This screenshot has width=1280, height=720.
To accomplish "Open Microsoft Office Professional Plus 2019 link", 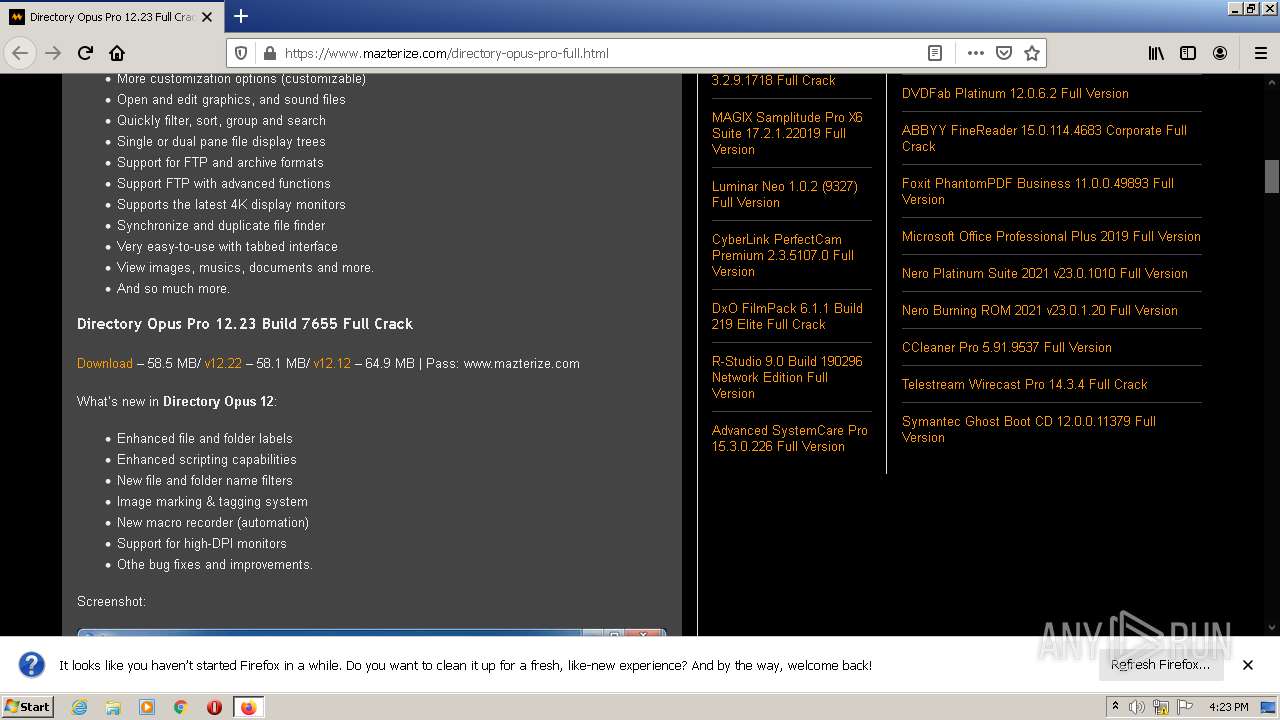I will pyautogui.click(x=1051, y=236).
